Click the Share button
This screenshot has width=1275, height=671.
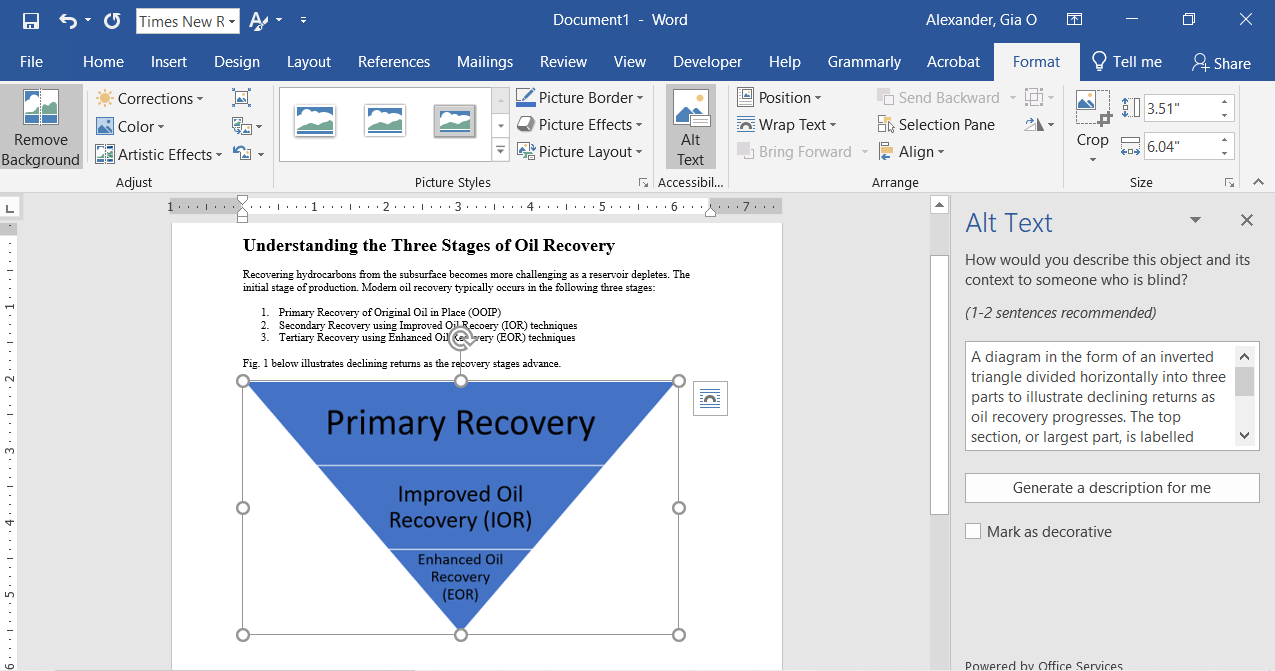click(1221, 62)
